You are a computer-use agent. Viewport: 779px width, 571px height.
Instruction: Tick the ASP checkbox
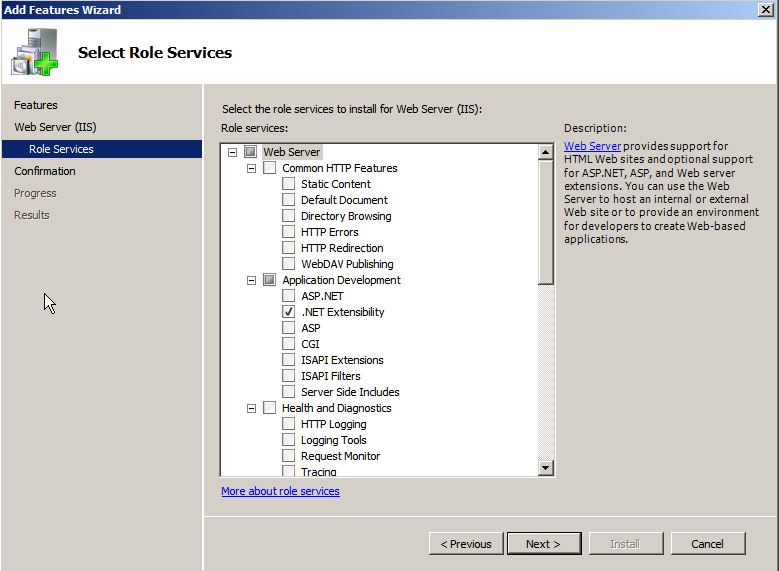(x=288, y=327)
